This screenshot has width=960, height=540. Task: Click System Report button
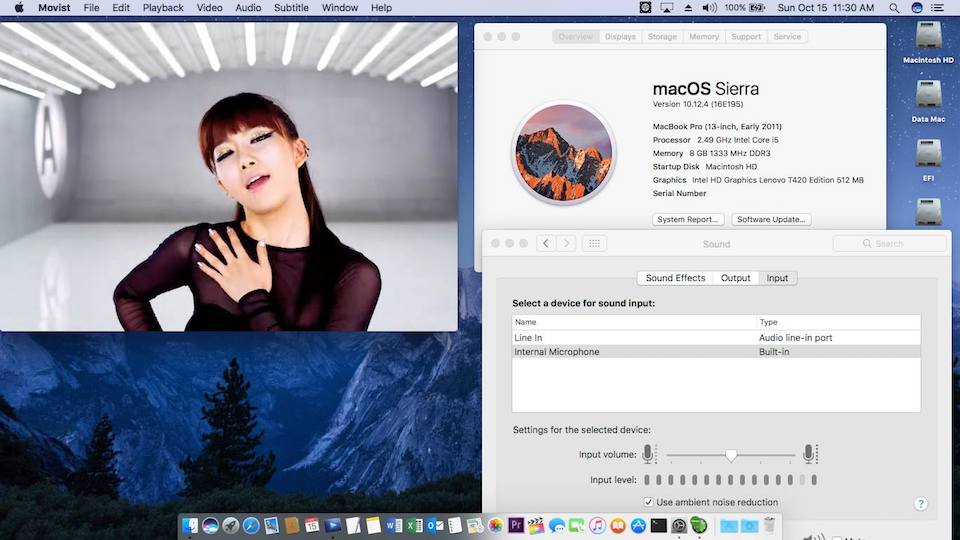pyautogui.click(x=688, y=219)
